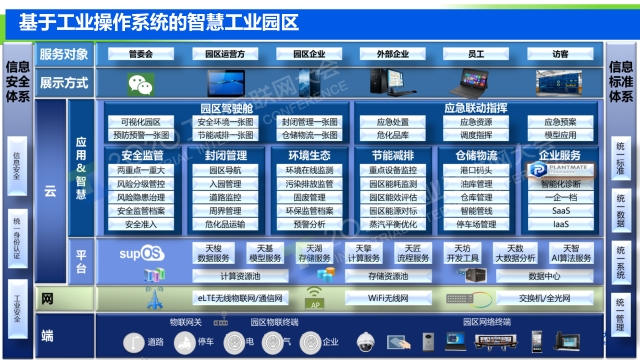
Task: Click the 智能化诊断 entry
Action: 561,184
